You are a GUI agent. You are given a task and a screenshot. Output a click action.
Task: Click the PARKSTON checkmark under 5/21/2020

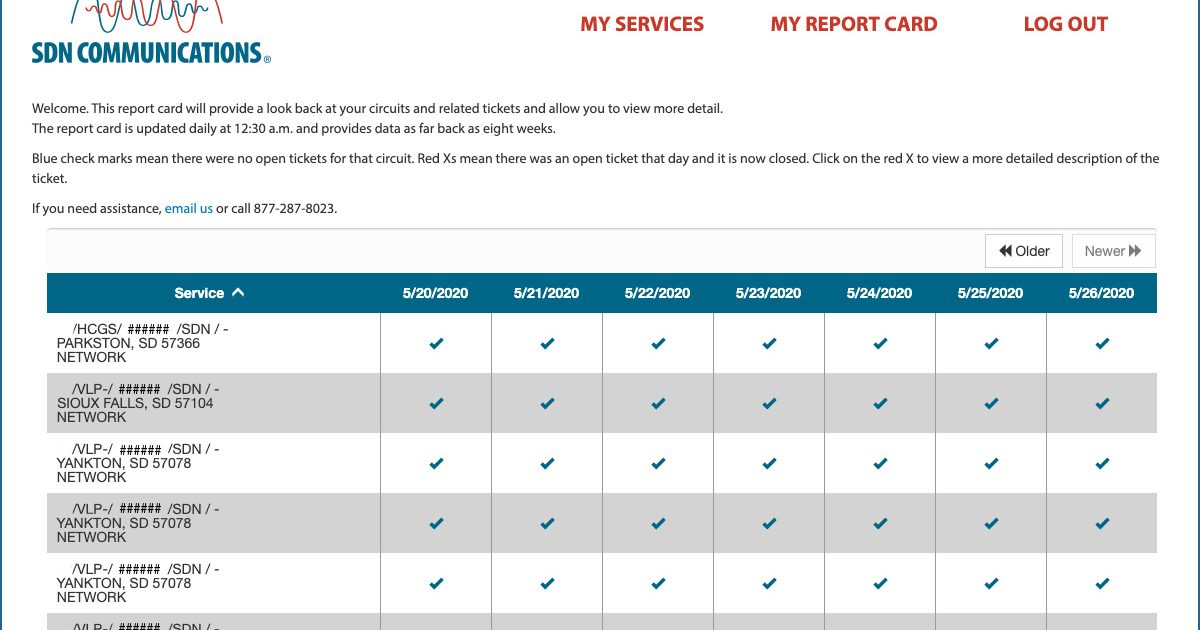tap(546, 343)
